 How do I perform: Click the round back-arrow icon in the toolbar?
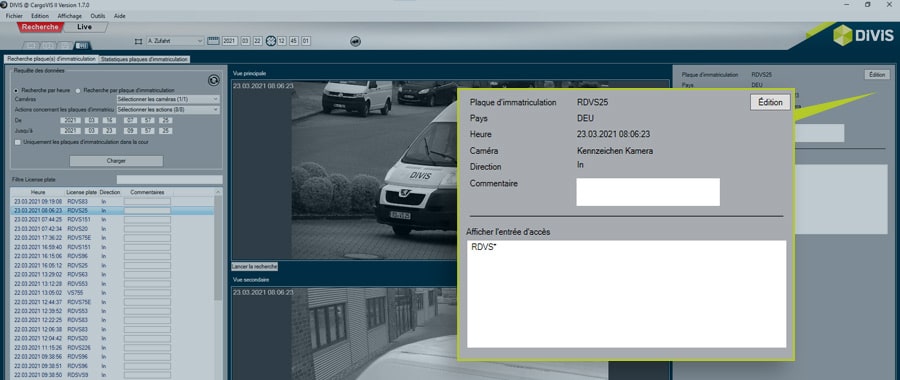(355, 41)
